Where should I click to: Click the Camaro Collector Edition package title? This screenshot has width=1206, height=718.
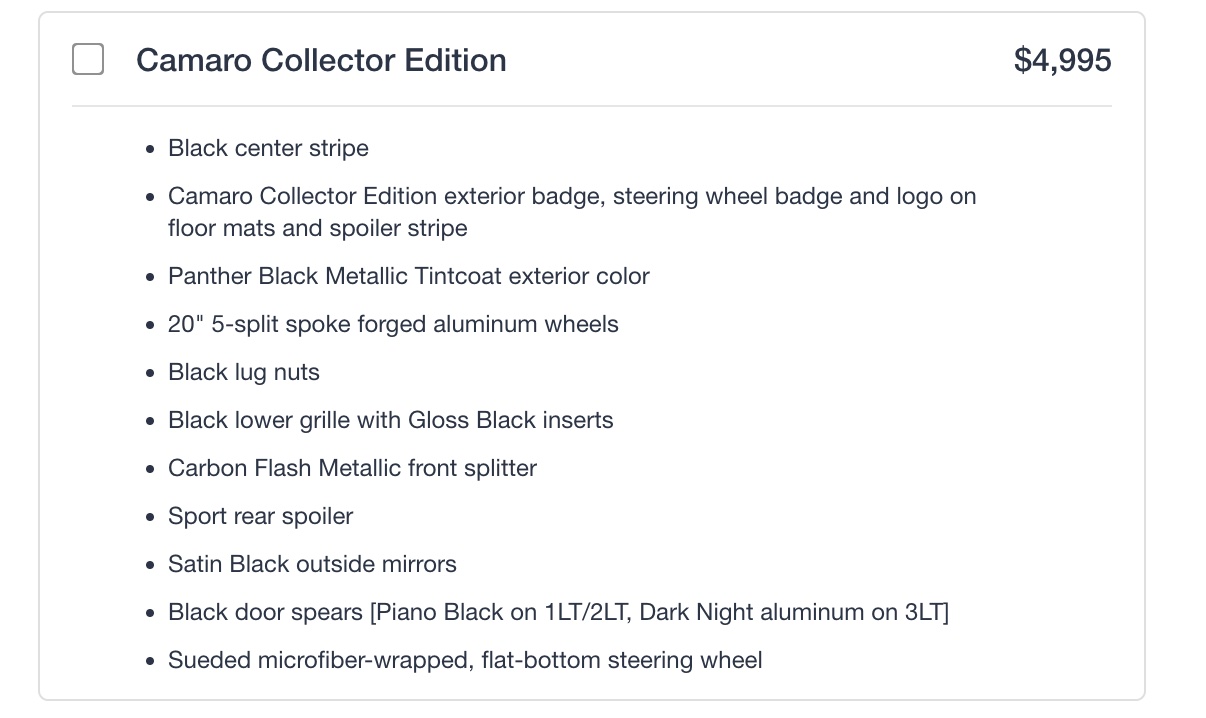tap(321, 60)
